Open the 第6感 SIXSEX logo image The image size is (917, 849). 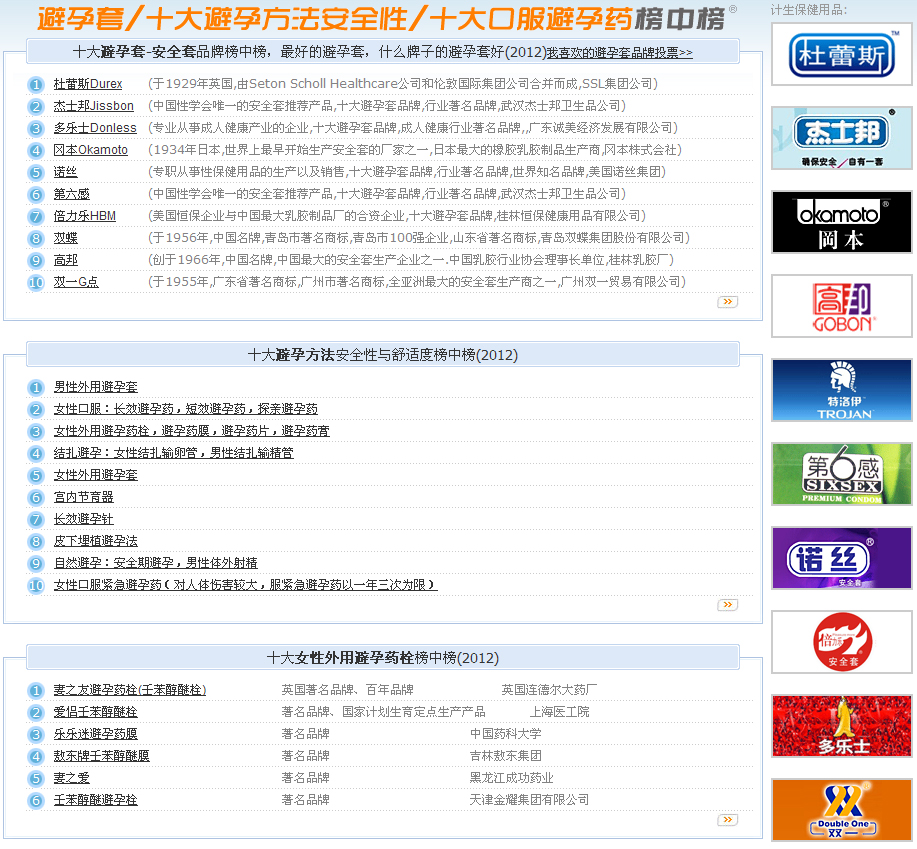point(842,474)
